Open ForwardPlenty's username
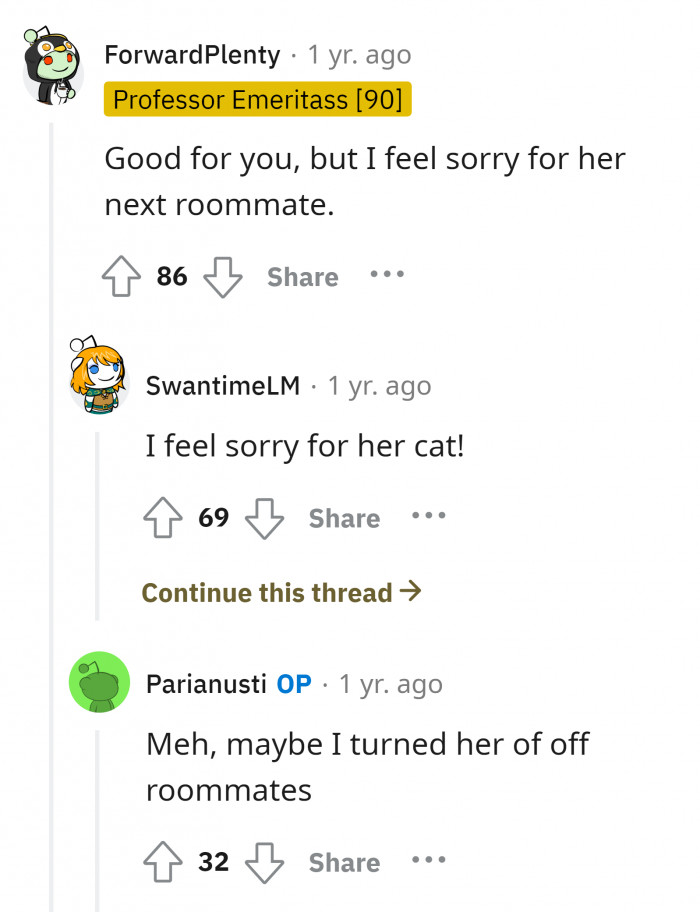700x912 pixels. pyautogui.click(x=192, y=55)
